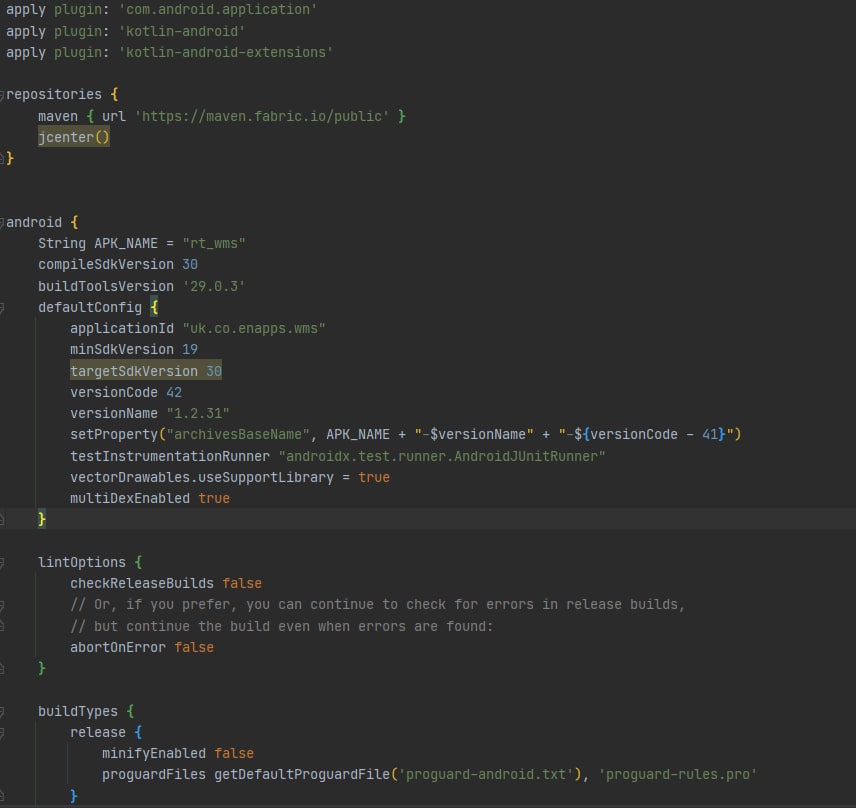This screenshot has height=808, width=856.
Task: Click the "rt_wms" APK_NAME value
Action: 214,243
